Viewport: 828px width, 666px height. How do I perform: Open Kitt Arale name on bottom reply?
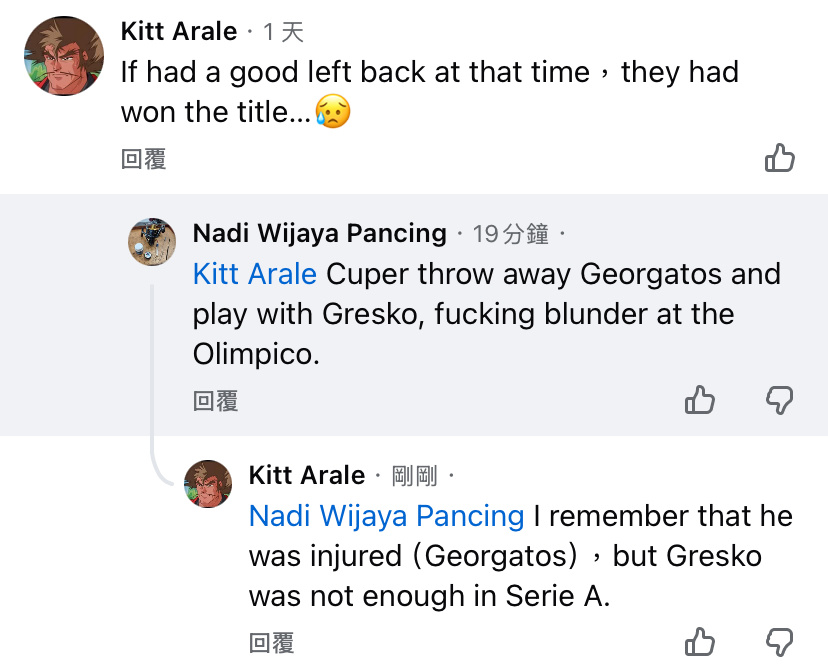(x=306, y=475)
